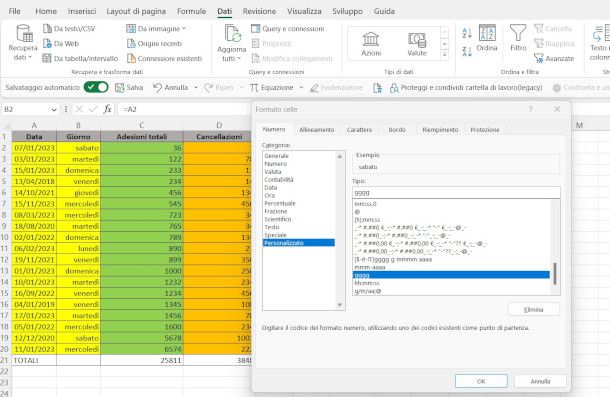
Task: Expand the Name Box dropdown
Action: [54, 110]
